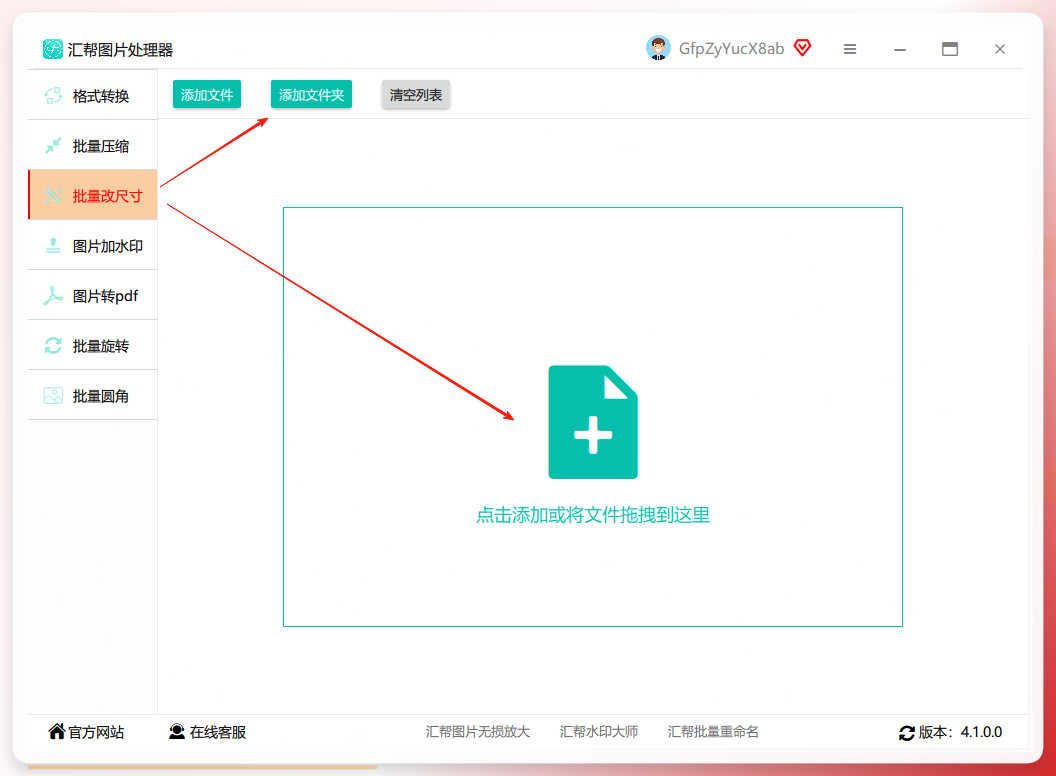Switch to the 批量旋转 tab

[93, 346]
